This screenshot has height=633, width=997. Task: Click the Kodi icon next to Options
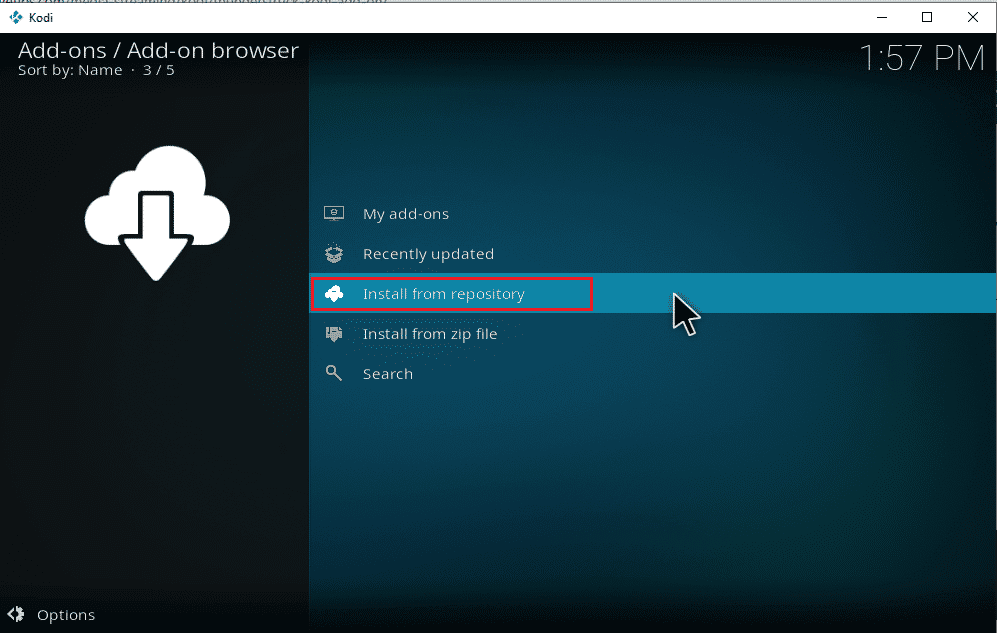click(x=17, y=614)
